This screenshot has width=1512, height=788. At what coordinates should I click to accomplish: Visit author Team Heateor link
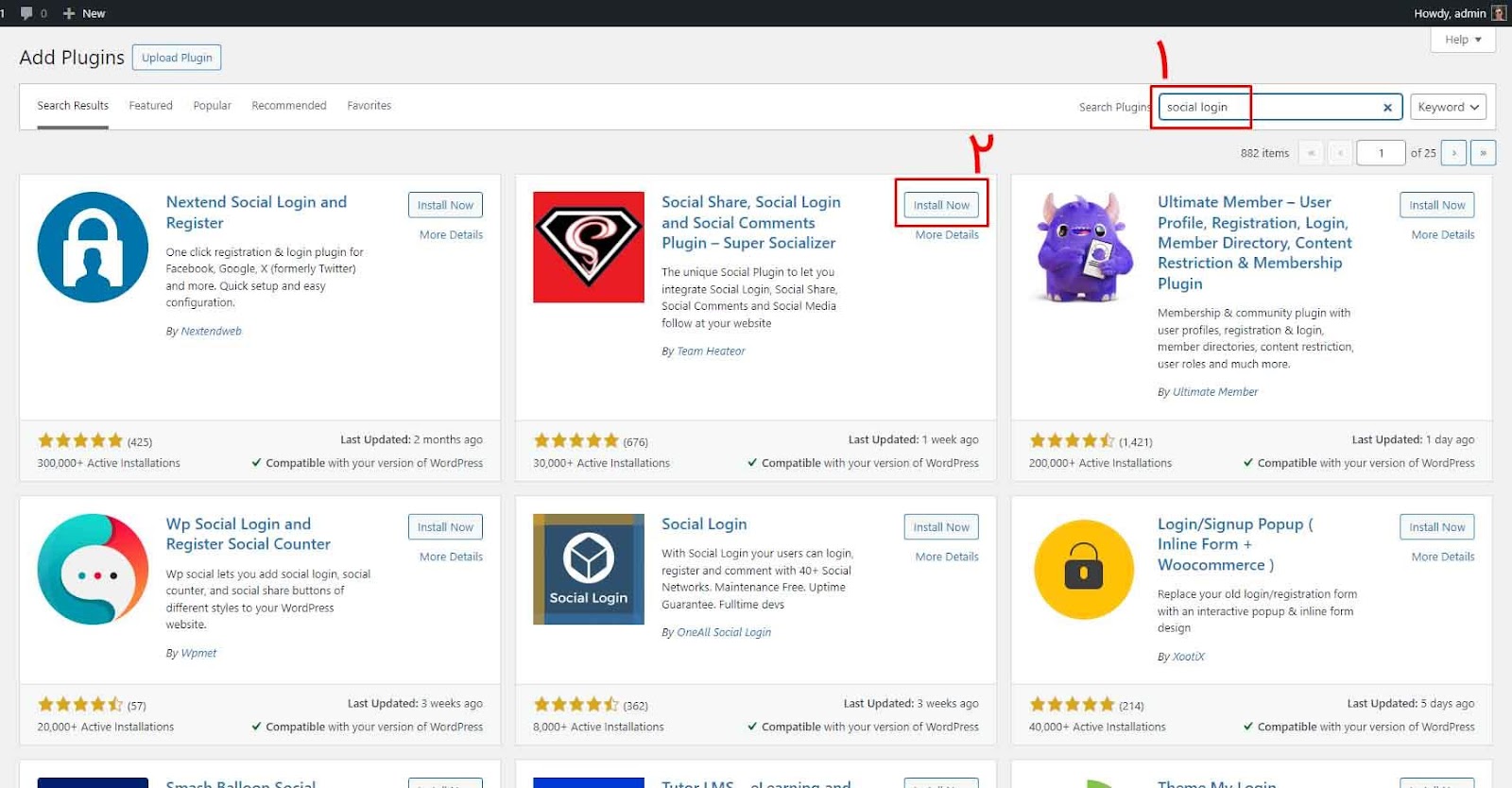point(711,351)
